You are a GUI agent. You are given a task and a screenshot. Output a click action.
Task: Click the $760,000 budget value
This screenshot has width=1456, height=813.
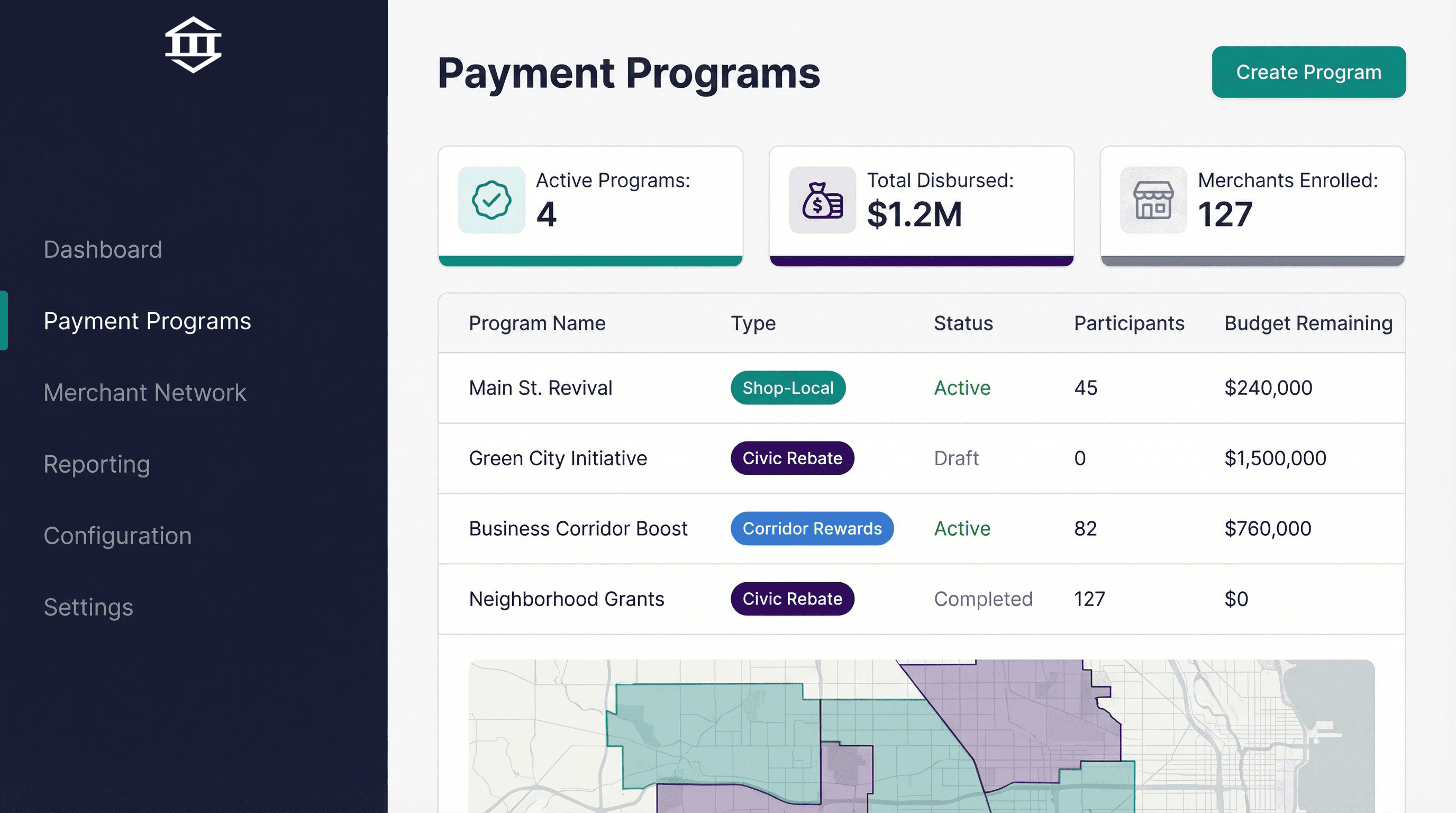[x=1268, y=529]
